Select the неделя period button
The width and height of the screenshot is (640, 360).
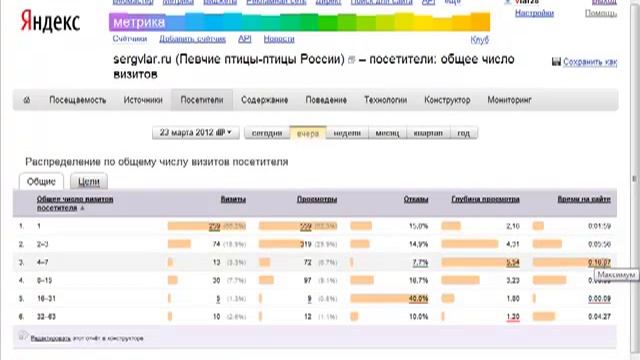tap(347, 133)
